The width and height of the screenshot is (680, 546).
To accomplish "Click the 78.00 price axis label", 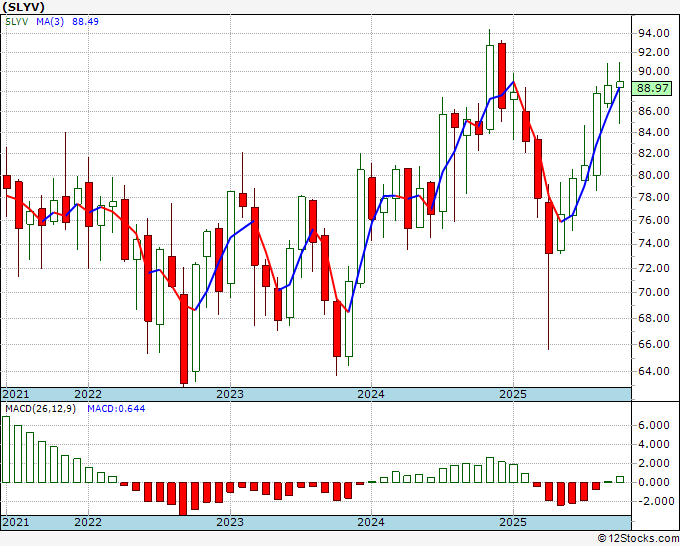I will pos(653,197).
